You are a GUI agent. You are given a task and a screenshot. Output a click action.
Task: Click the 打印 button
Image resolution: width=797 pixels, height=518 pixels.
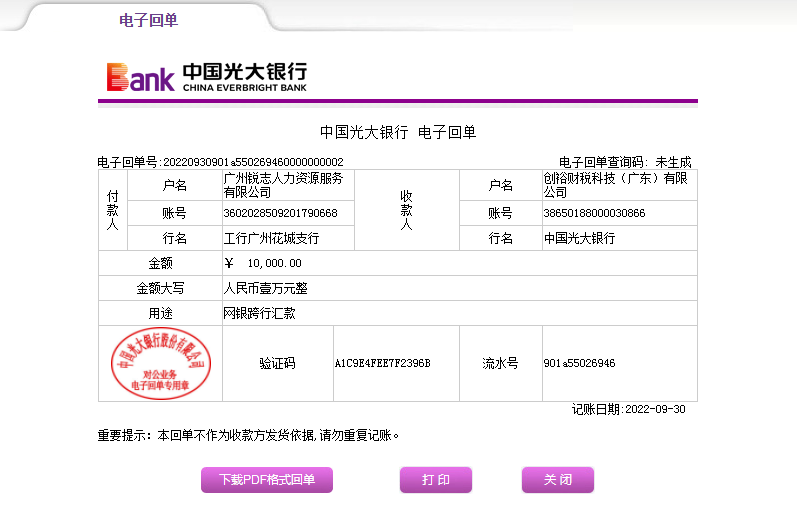pyautogui.click(x=436, y=480)
